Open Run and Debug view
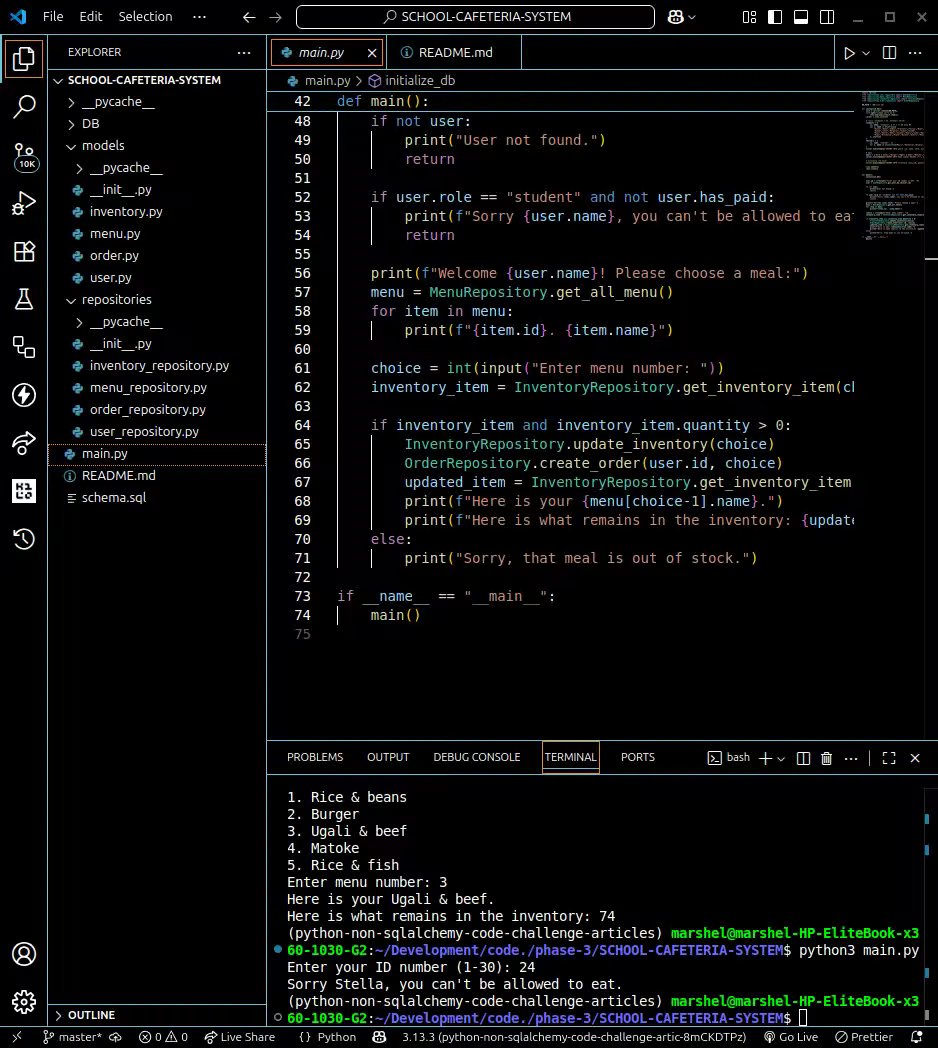 (24, 203)
